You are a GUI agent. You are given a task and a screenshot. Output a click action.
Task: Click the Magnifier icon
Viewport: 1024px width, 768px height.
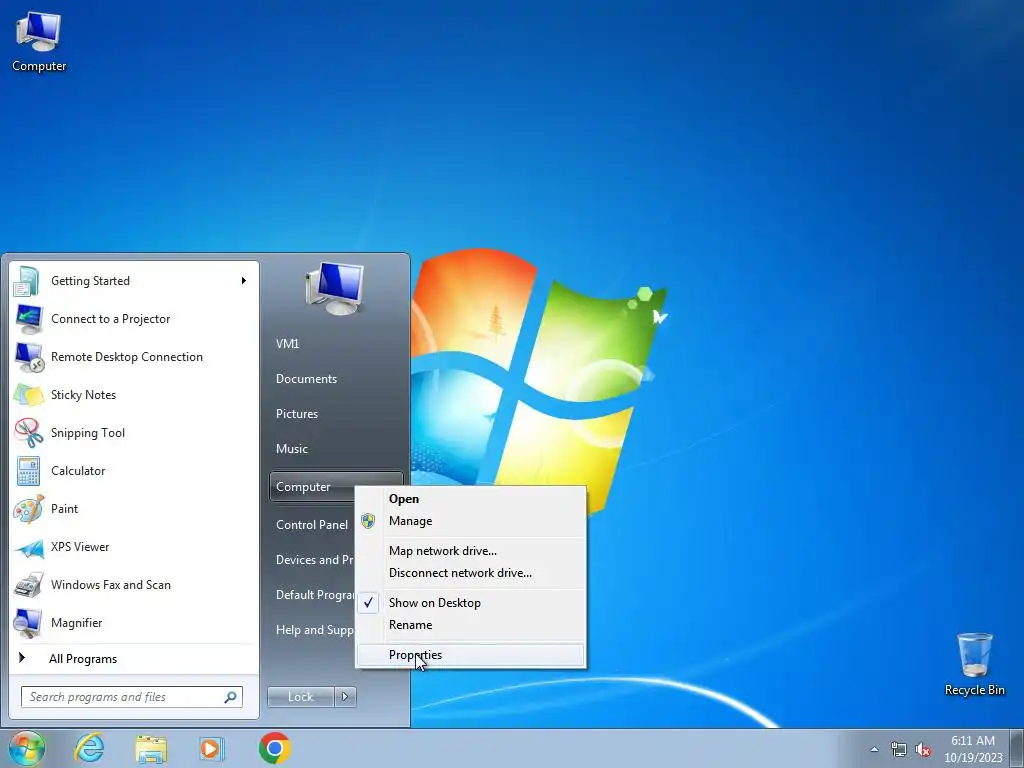[x=28, y=623]
